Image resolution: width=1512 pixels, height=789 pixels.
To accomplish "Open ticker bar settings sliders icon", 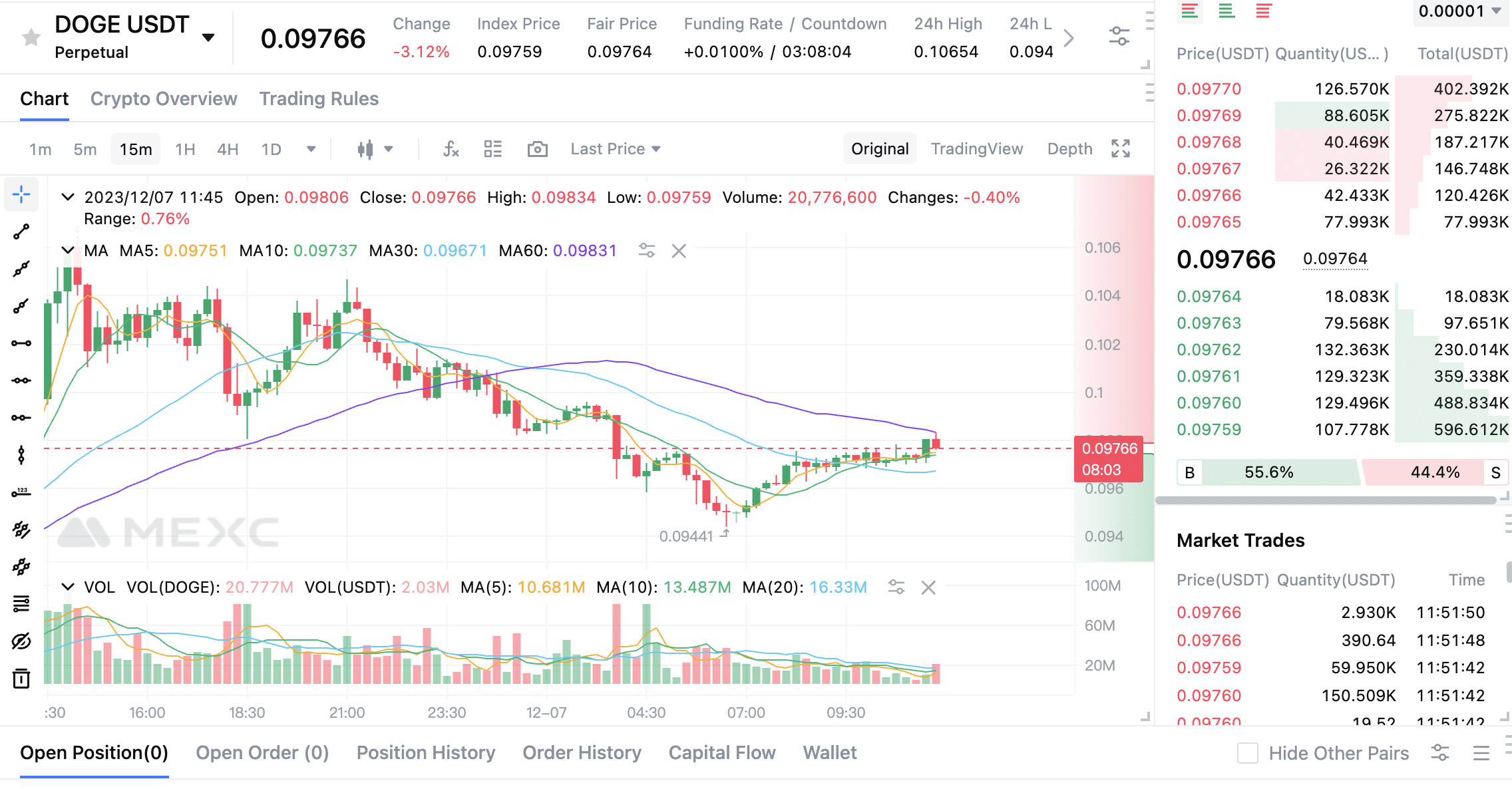I will (x=1119, y=37).
